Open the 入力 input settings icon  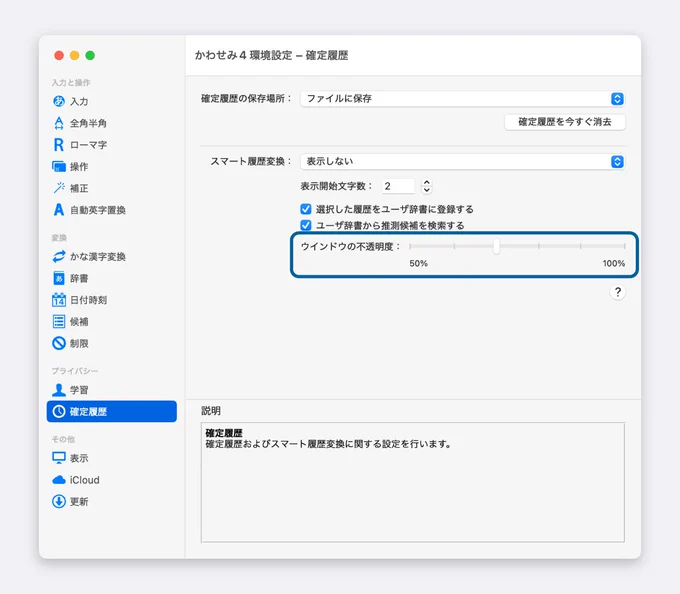tap(59, 101)
